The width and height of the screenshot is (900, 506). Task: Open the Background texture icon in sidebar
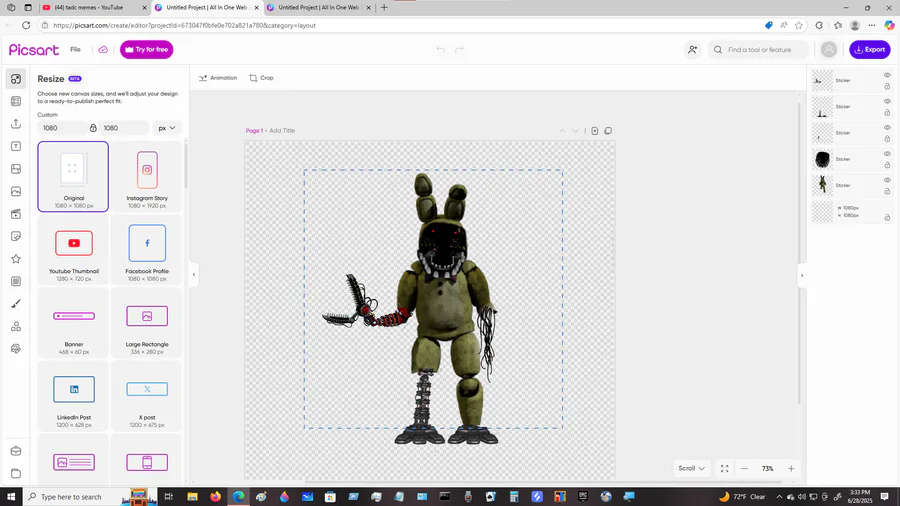[16, 281]
